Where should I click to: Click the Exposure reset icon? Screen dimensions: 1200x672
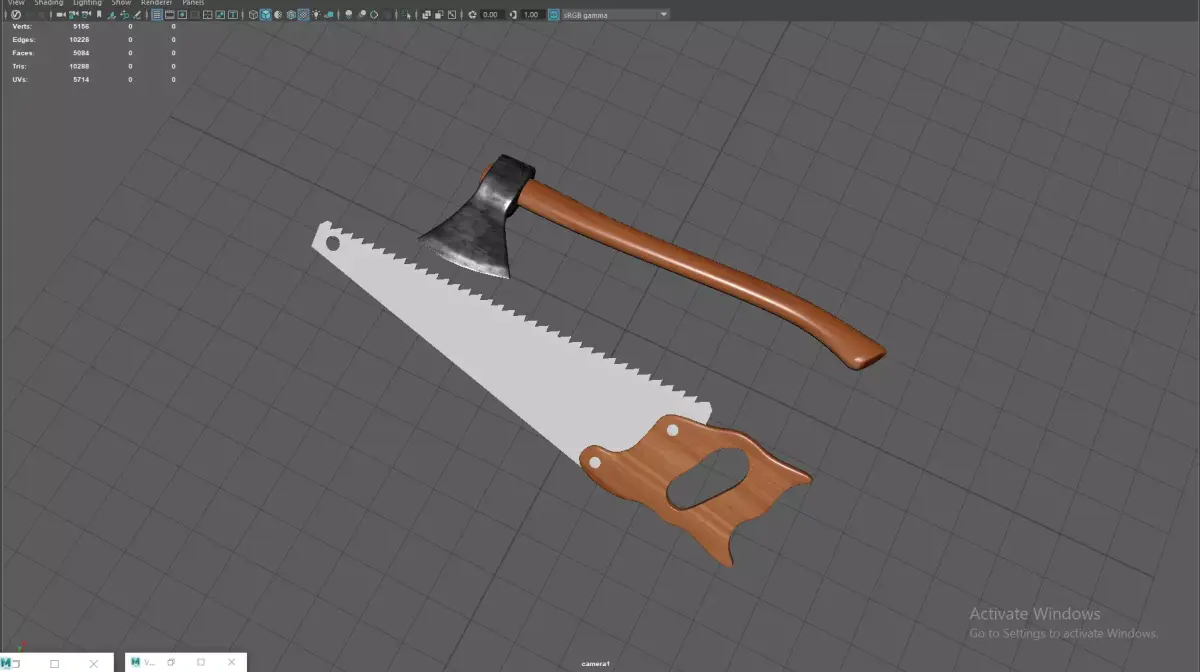[472, 15]
